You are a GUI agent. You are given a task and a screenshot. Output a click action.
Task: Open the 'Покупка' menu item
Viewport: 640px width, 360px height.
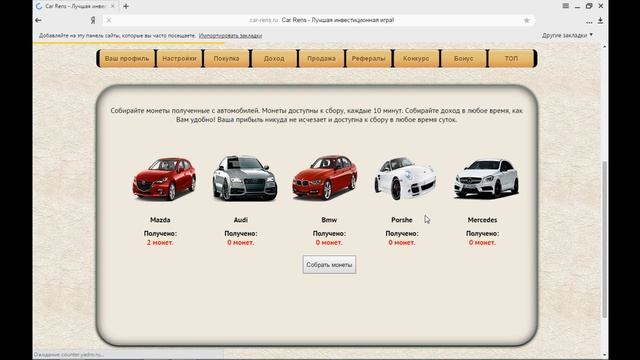tap(227, 58)
